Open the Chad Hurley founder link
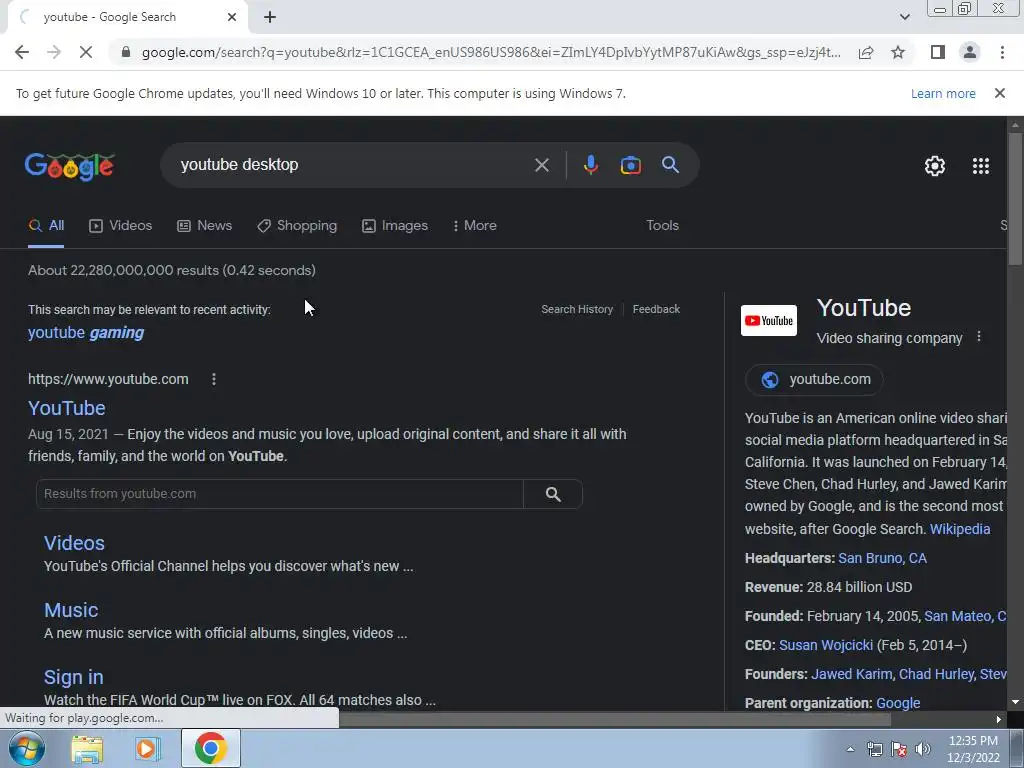 point(936,674)
